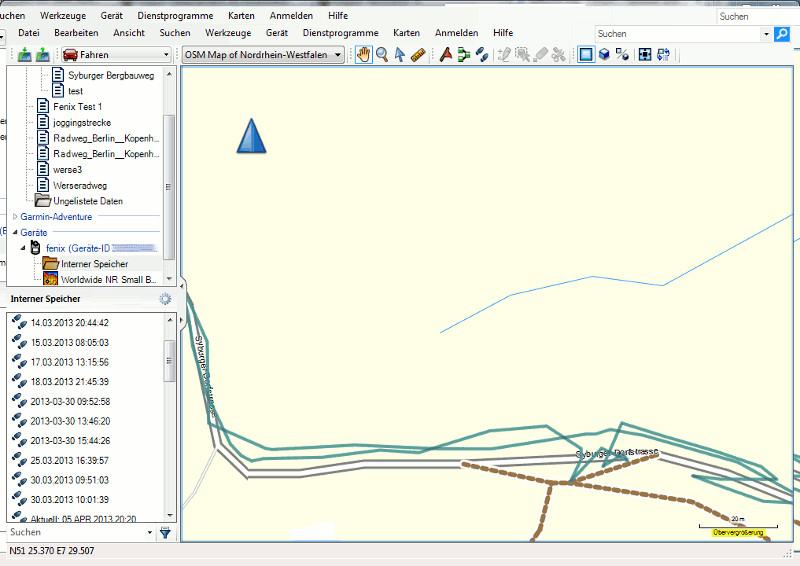Select track 18.03.2013 21:45:39

tap(69, 382)
